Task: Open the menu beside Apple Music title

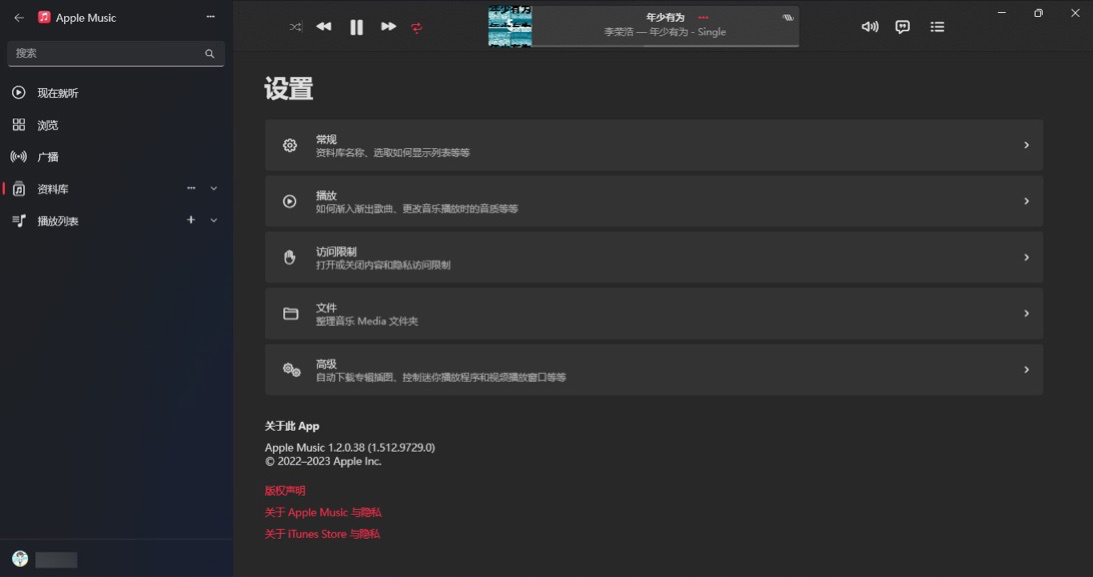Action: point(211,17)
